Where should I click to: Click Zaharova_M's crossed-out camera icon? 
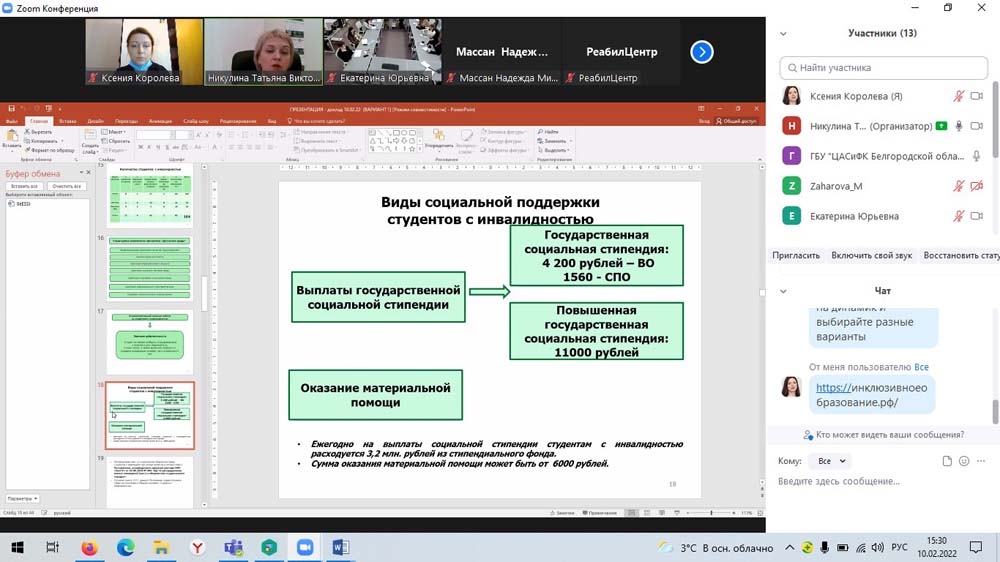tap(977, 186)
